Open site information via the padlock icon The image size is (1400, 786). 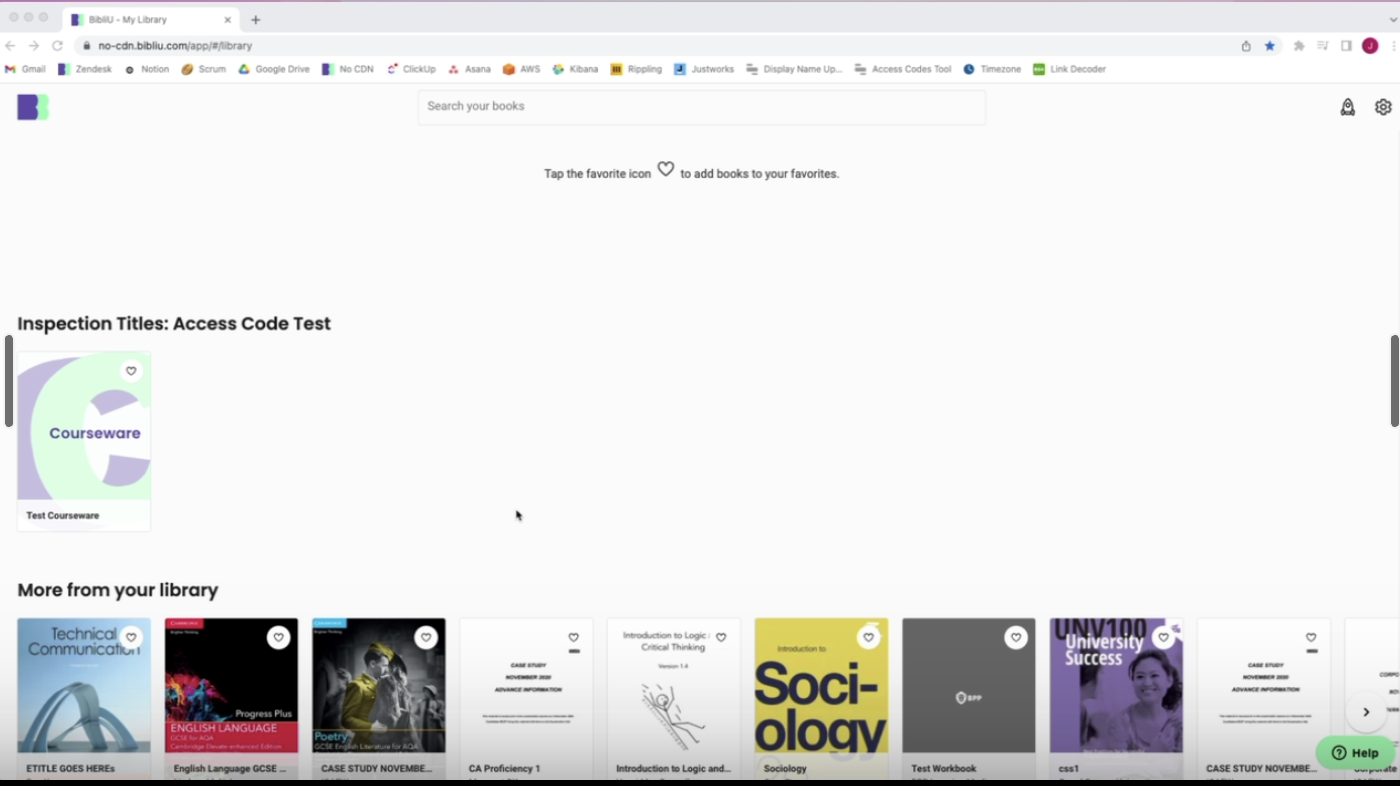[86, 45]
